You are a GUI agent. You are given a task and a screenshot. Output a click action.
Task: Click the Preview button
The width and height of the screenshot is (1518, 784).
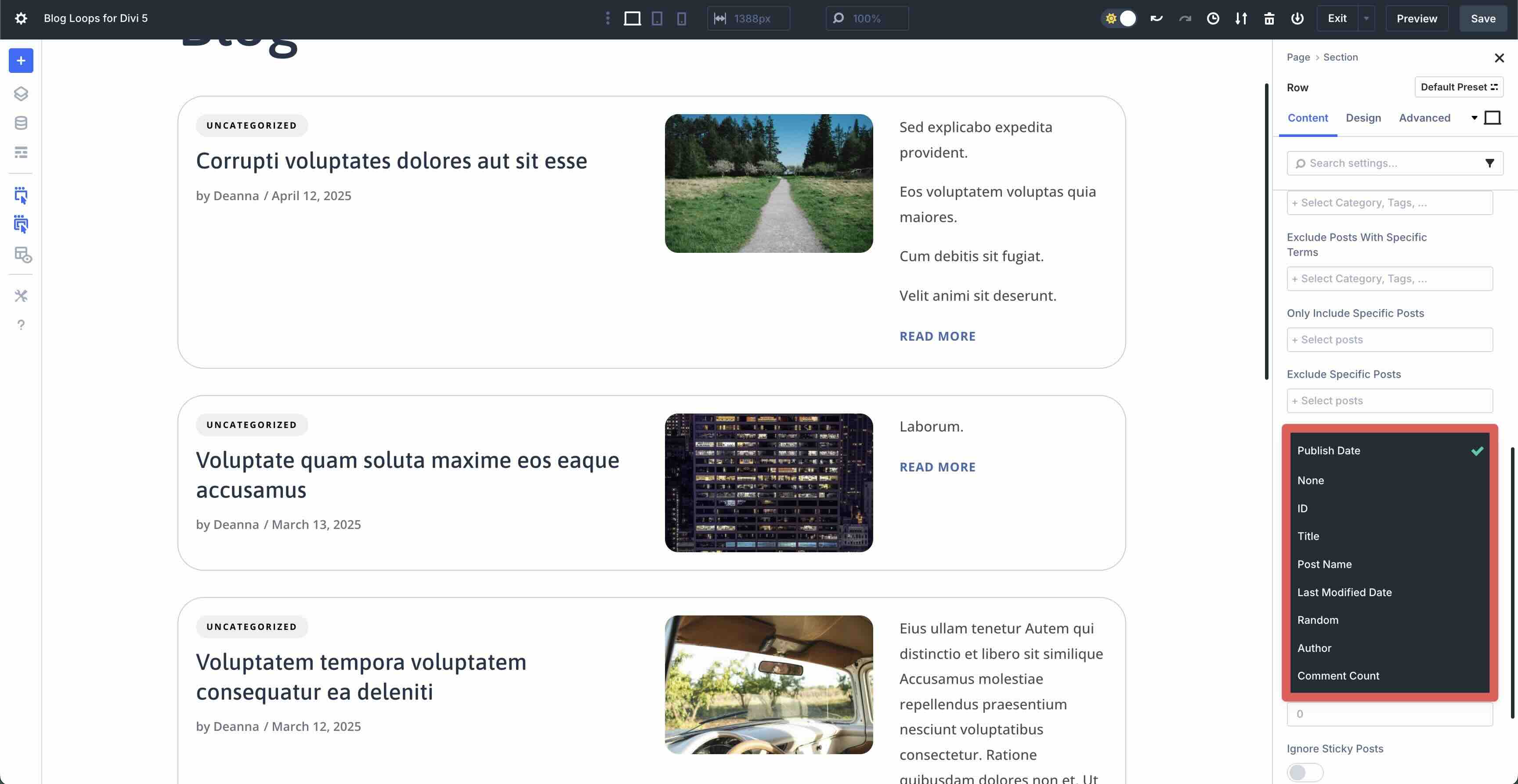click(x=1417, y=18)
